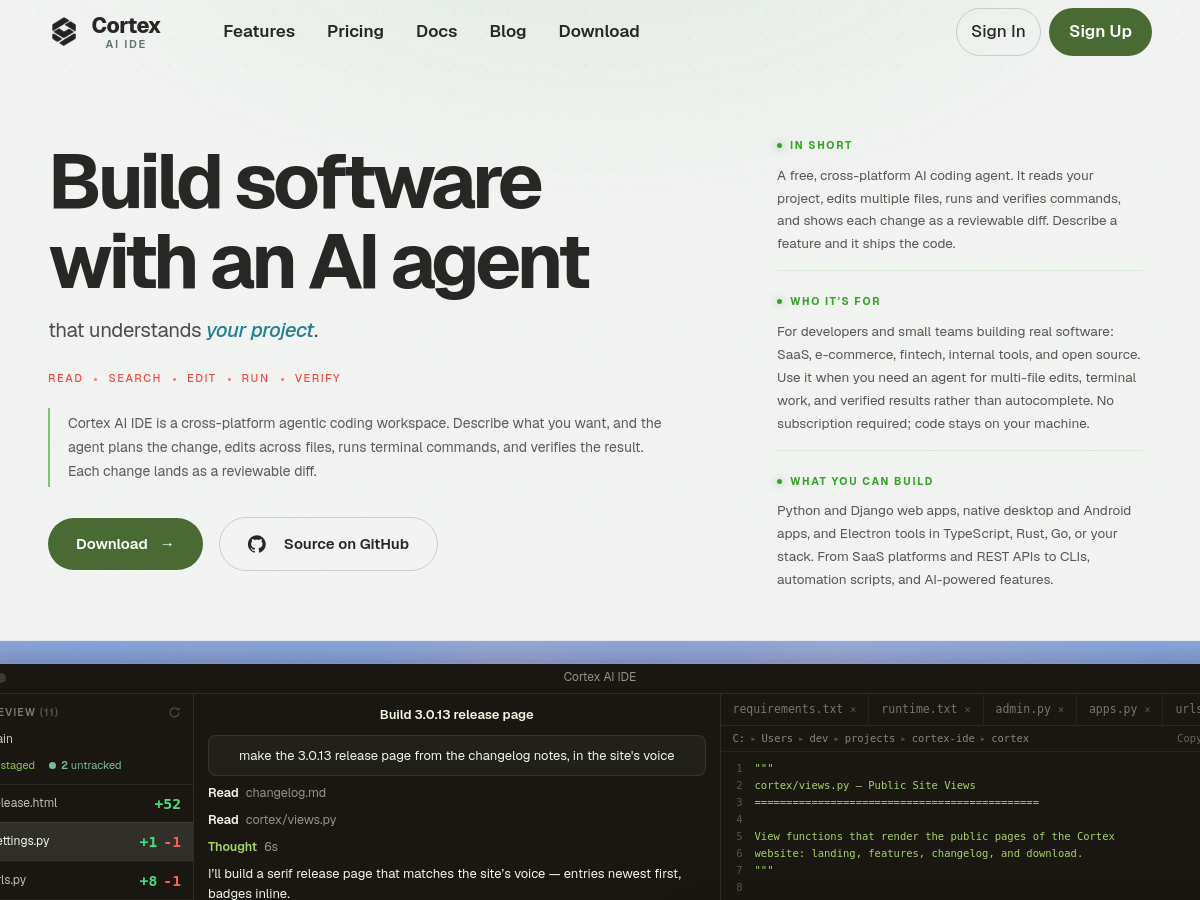The width and height of the screenshot is (1200, 900).
Task: Open the Docs nav item
Action: point(436,31)
